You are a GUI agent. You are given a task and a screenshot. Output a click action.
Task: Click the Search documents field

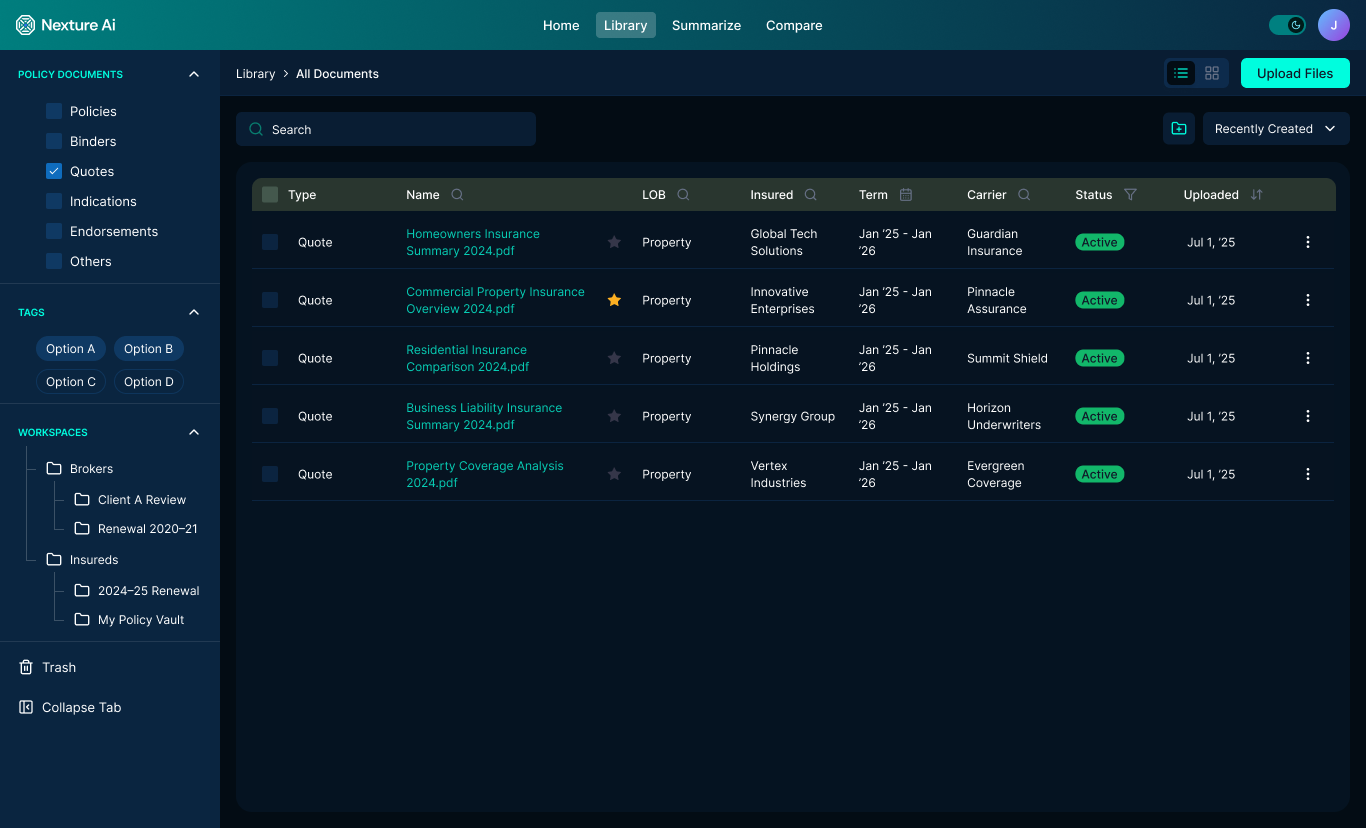386,129
